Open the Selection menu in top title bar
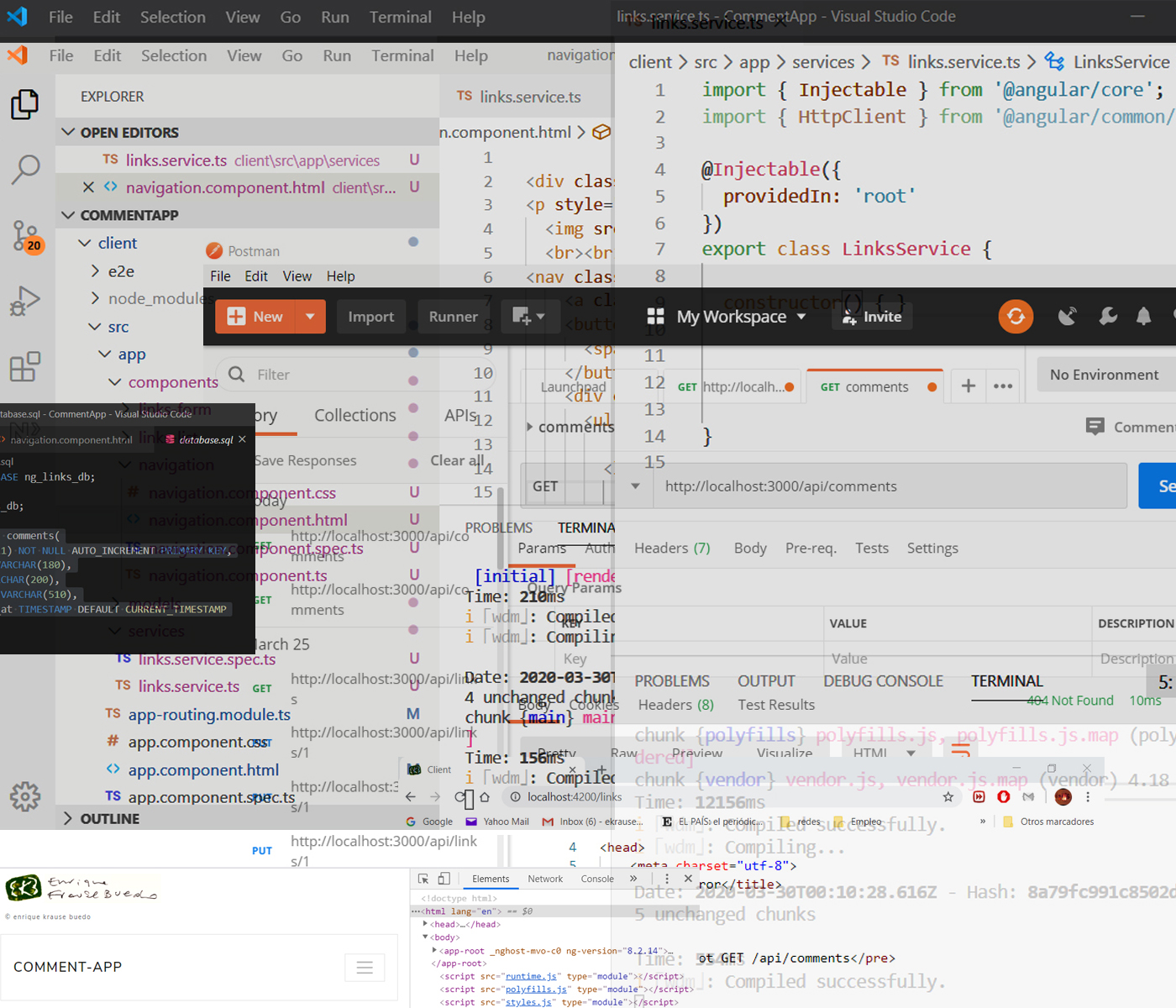The width and height of the screenshot is (1176, 1008). [172, 17]
